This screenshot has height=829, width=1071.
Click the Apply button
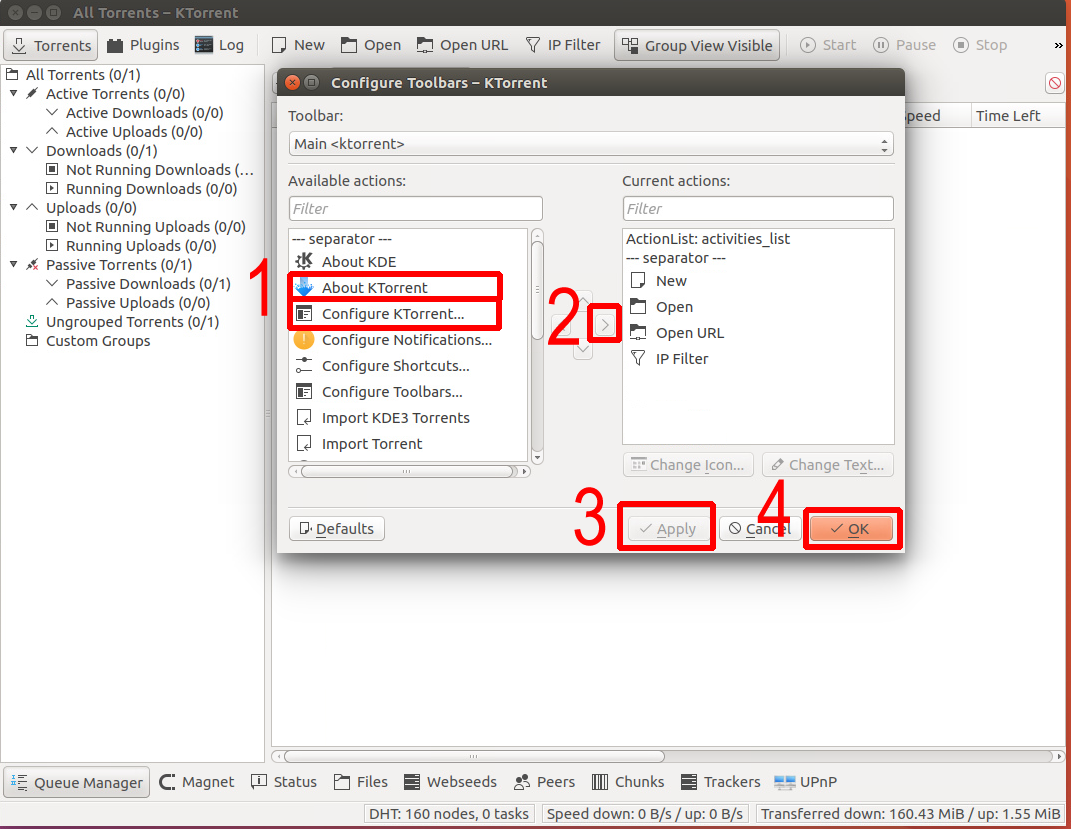click(x=667, y=529)
